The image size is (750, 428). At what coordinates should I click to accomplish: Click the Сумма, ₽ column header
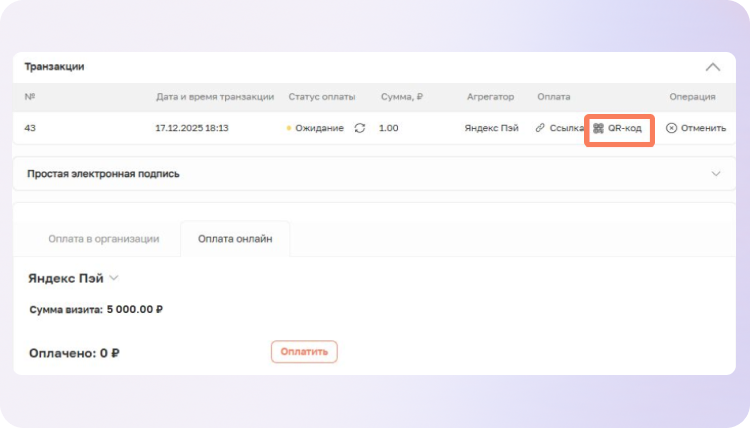click(402, 97)
